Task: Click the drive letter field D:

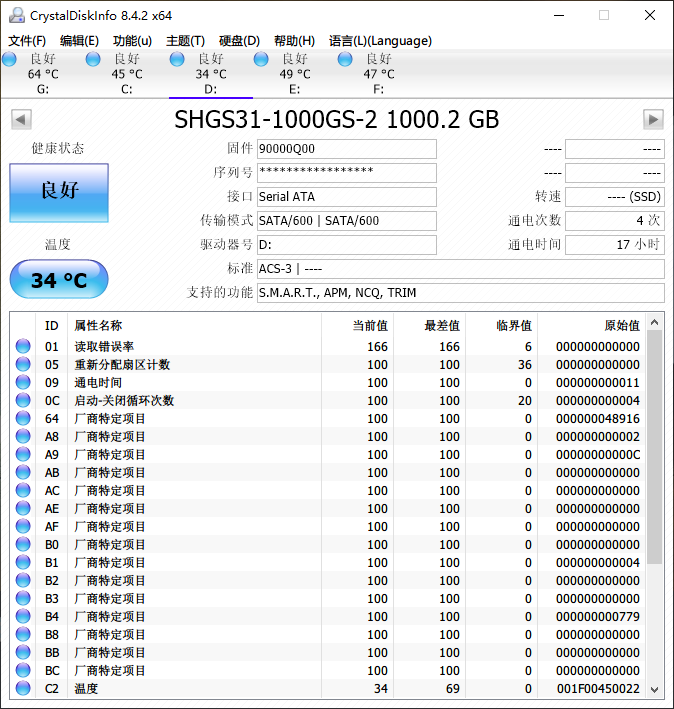Action: click(347, 245)
